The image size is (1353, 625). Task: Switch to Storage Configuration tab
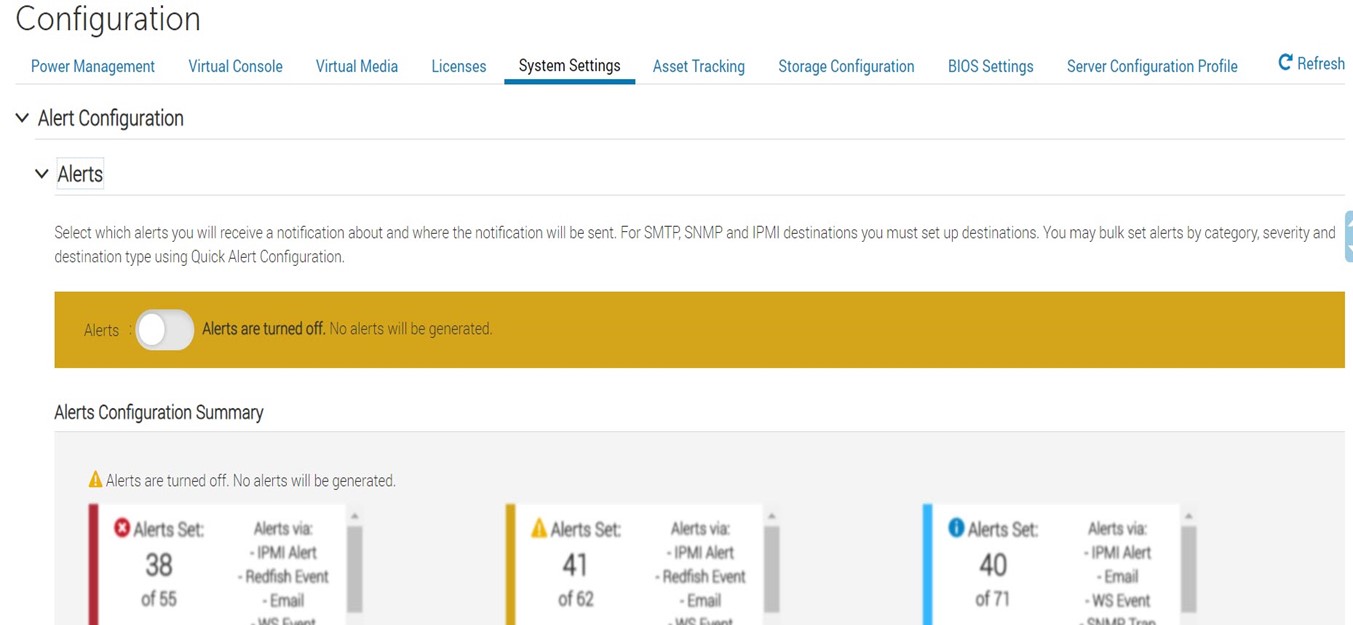(x=846, y=67)
